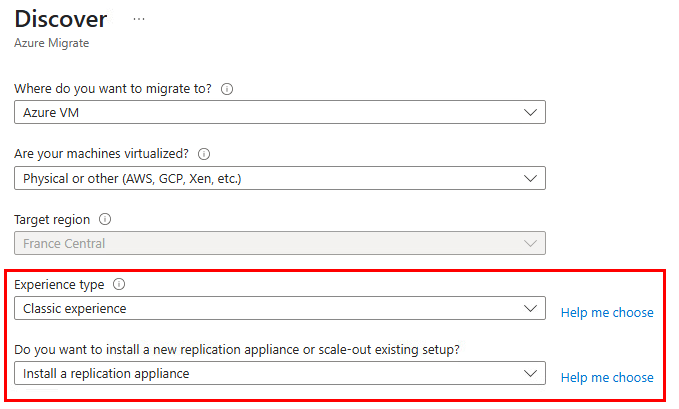This screenshot has height=409, width=679.
Task: Click the Azure Migrate subtitle text
Action: pos(52,43)
